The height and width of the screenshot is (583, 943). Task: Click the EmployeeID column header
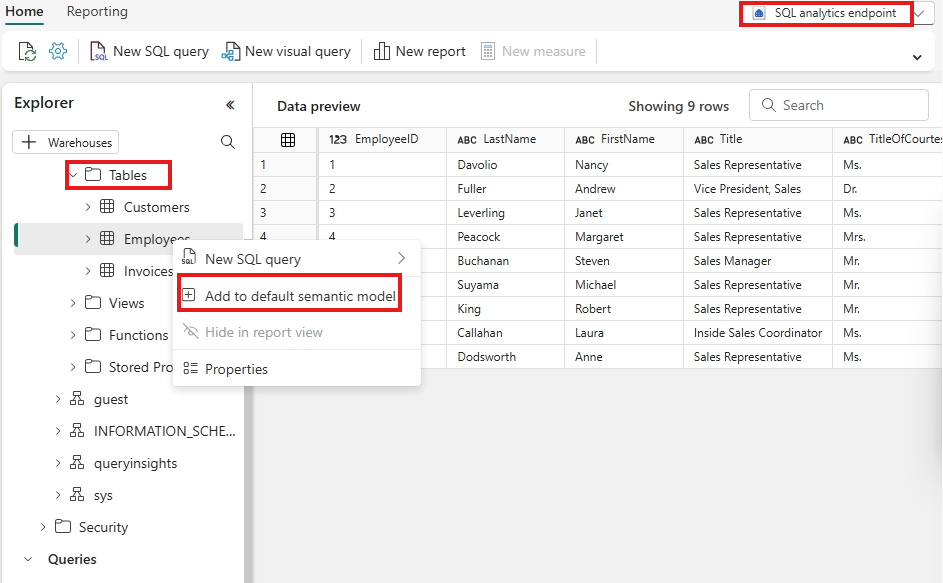pos(382,140)
